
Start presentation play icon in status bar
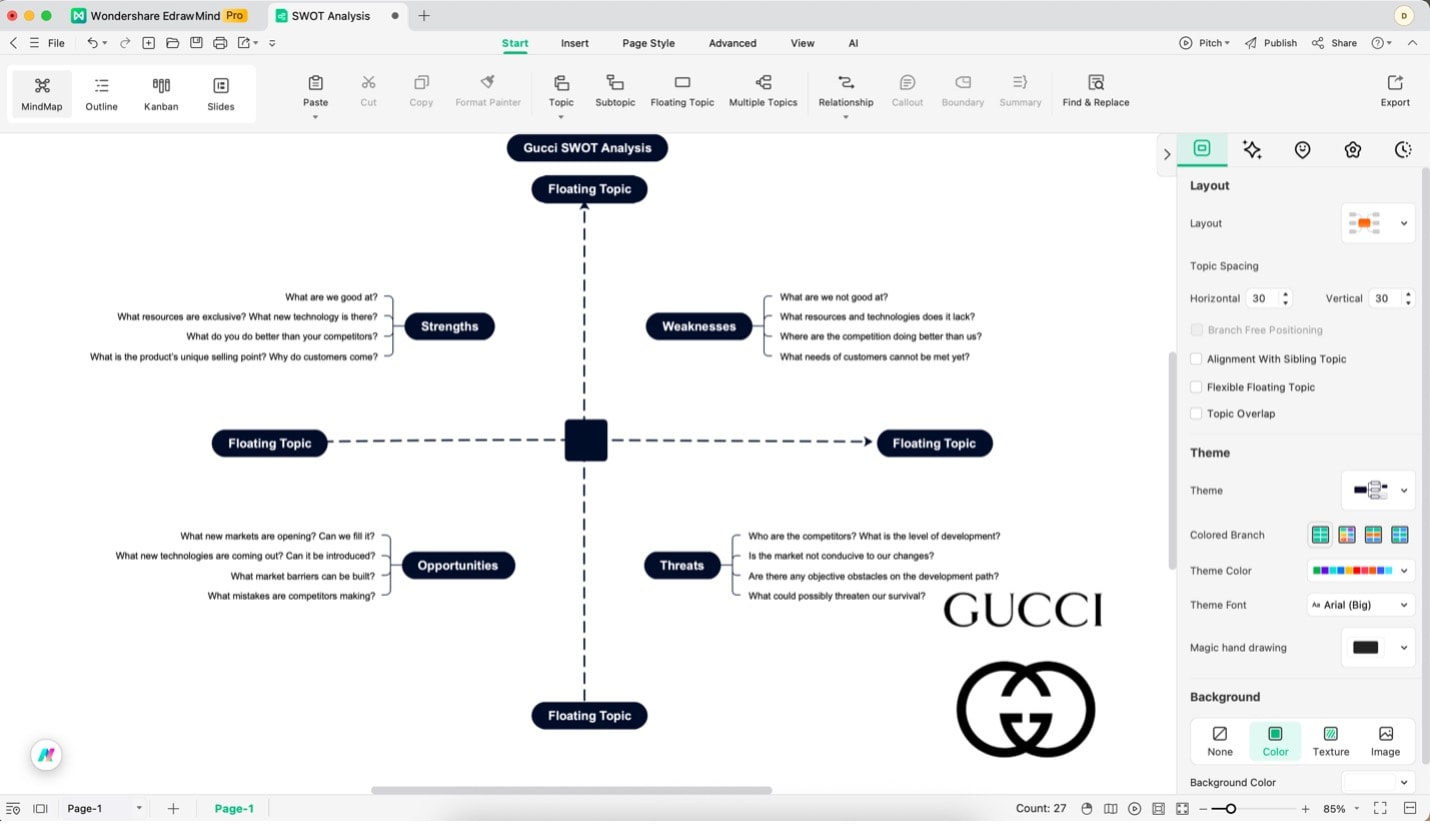(1134, 808)
